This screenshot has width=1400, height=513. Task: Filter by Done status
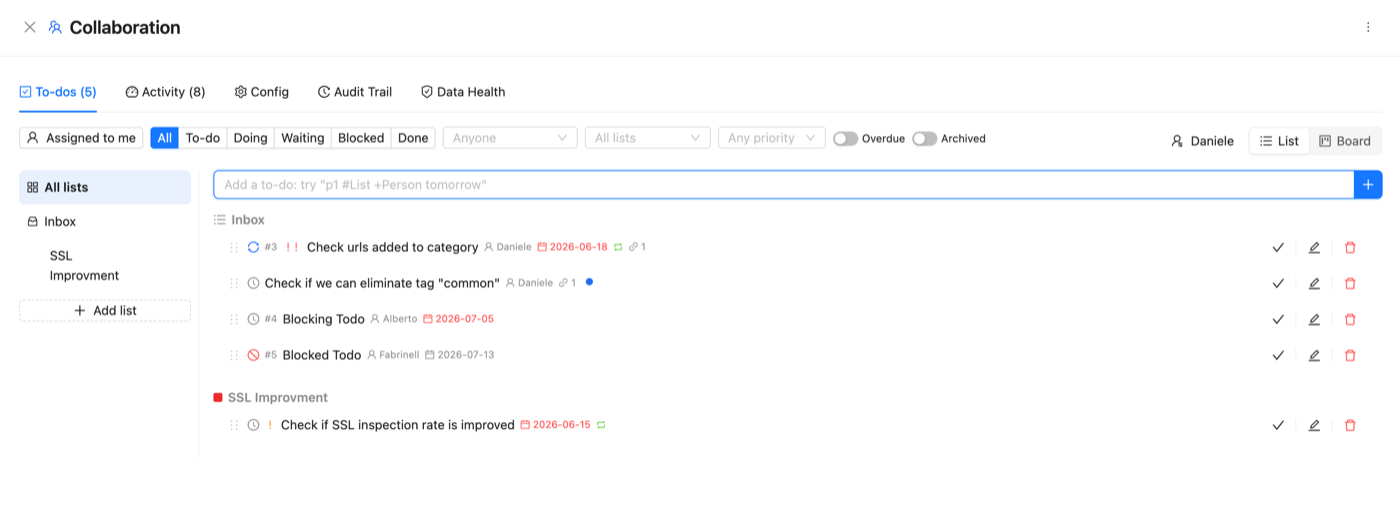413,138
